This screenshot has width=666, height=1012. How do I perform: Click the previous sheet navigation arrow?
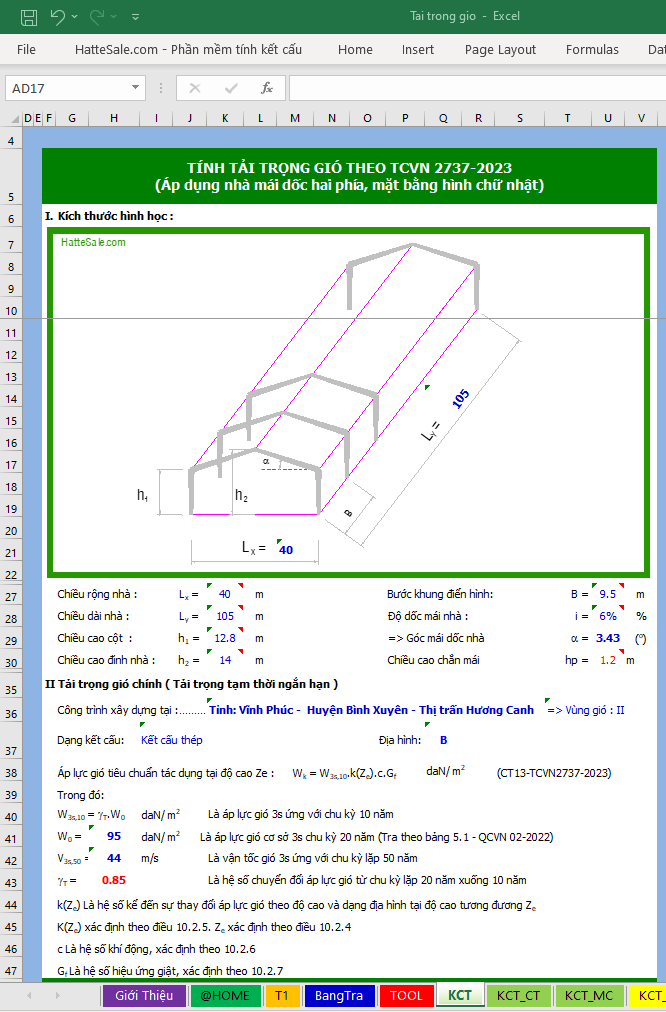(x=28, y=995)
